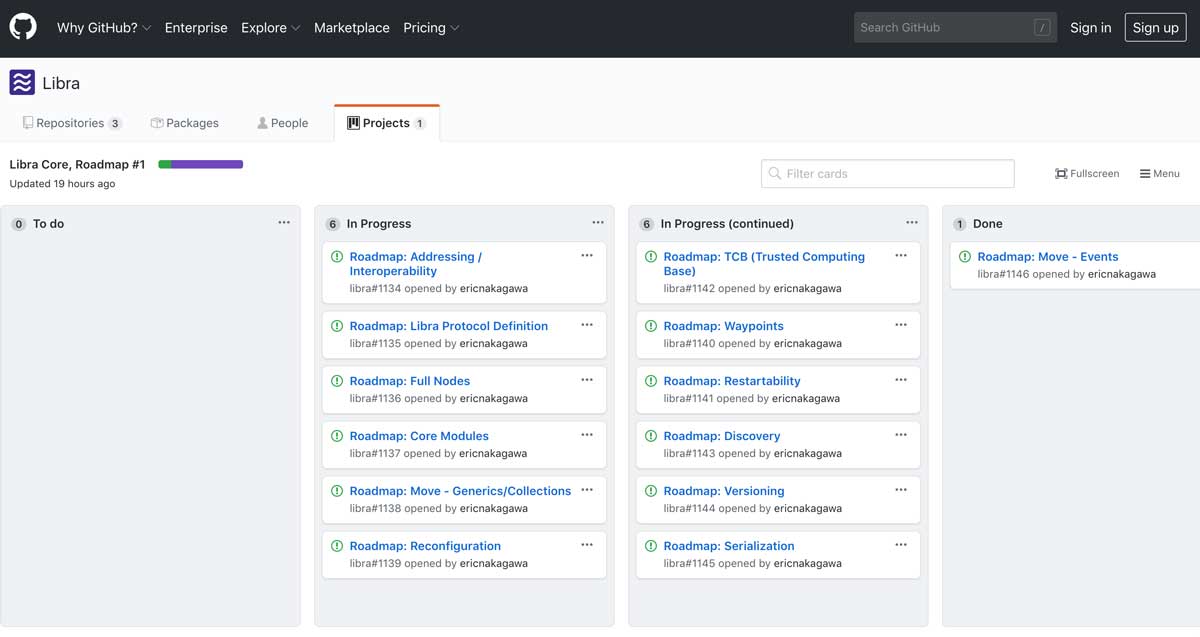Open card menu for Roadmap: Full Nodes
The width and height of the screenshot is (1200, 637).
[x=587, y=380]
